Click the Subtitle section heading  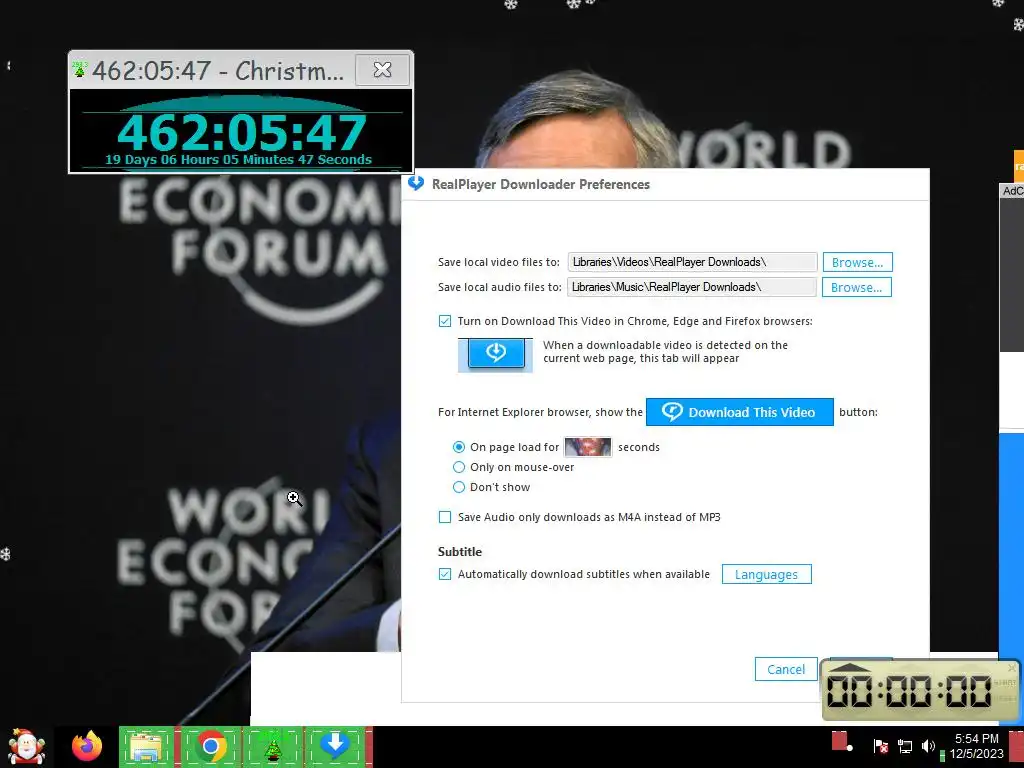coord(460,552)
